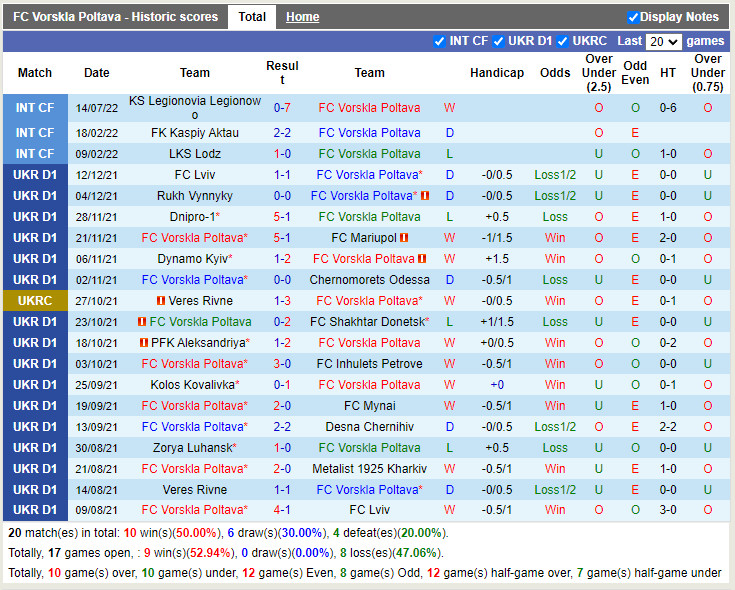
Task: Click the 3-0 HT score in last row
Action: pos(668,509)
